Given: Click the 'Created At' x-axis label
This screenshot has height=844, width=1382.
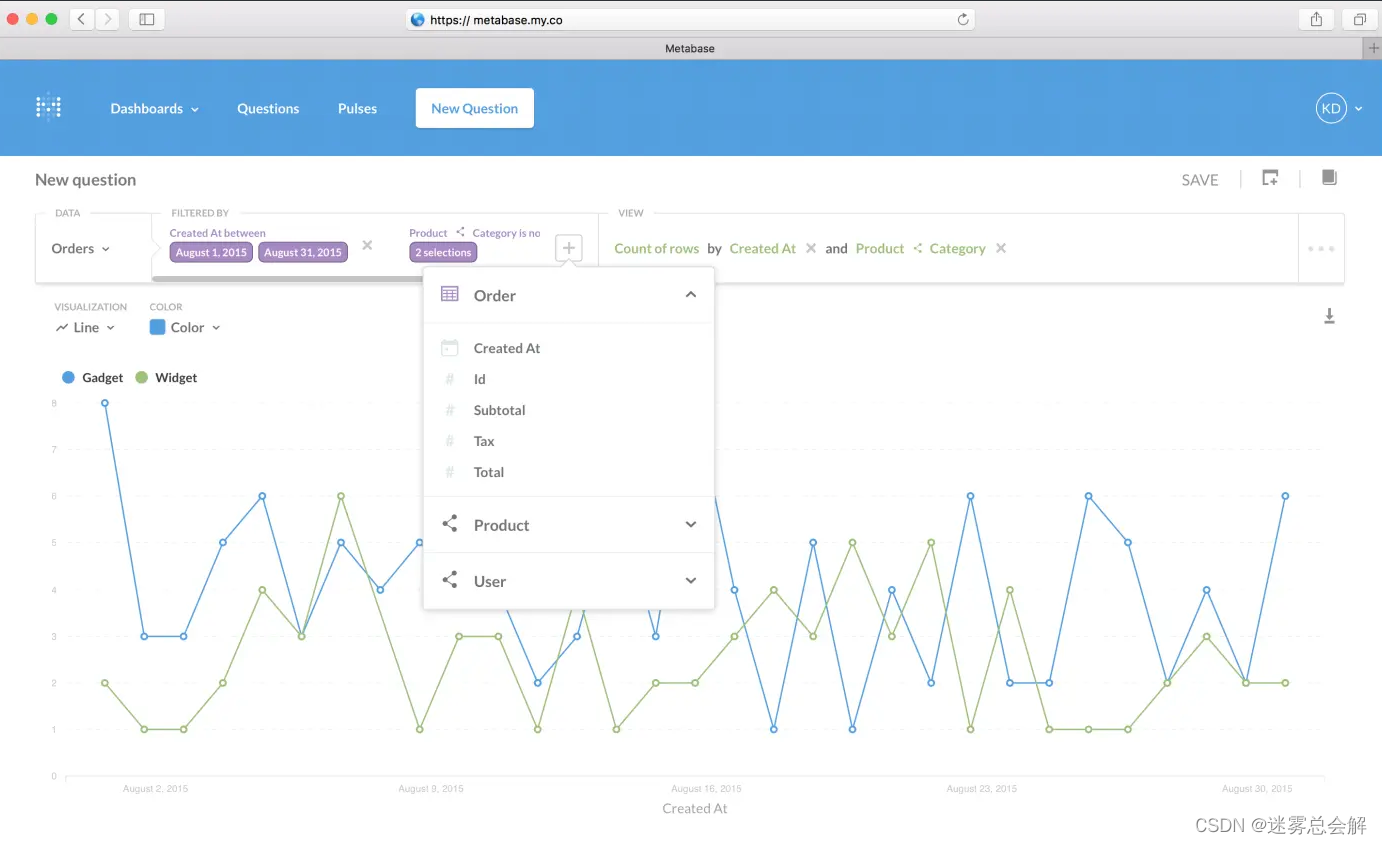Looking at the screenshot, I should pyautogui.click(x=695, y=808).
